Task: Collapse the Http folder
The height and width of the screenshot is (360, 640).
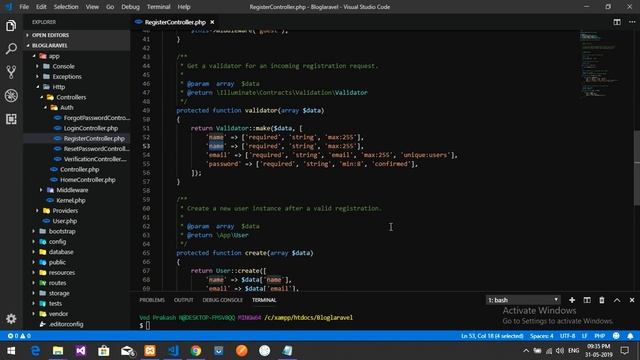Action: point(59,87)
